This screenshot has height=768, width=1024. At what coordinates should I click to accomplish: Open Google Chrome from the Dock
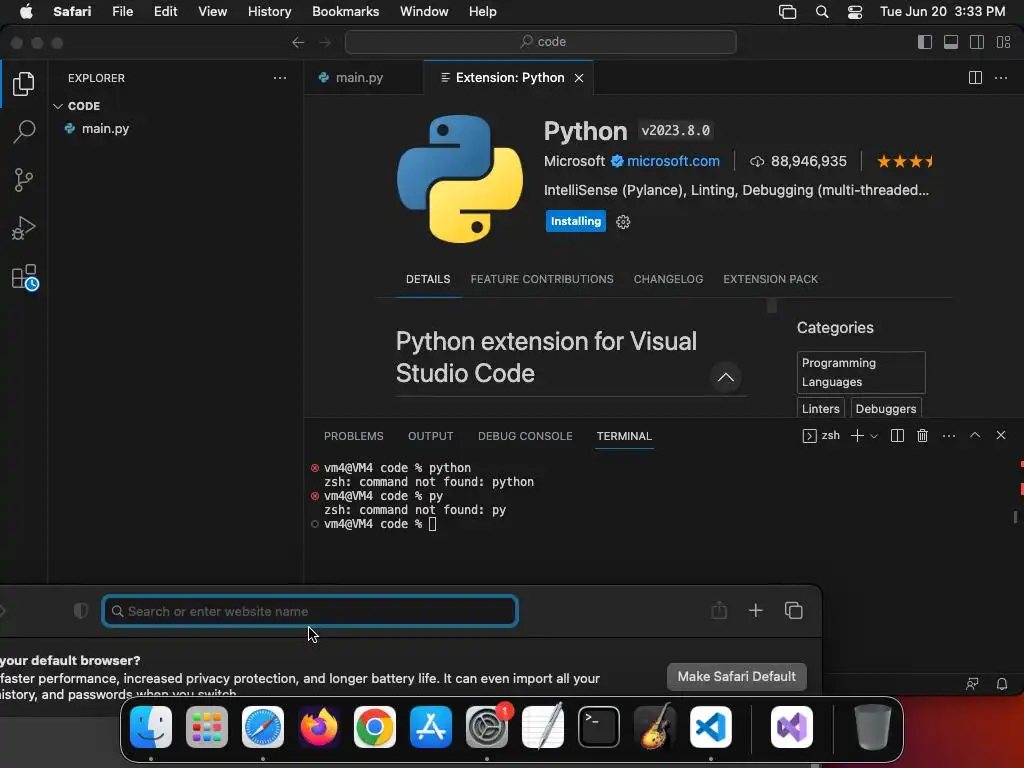coord(375,727)
